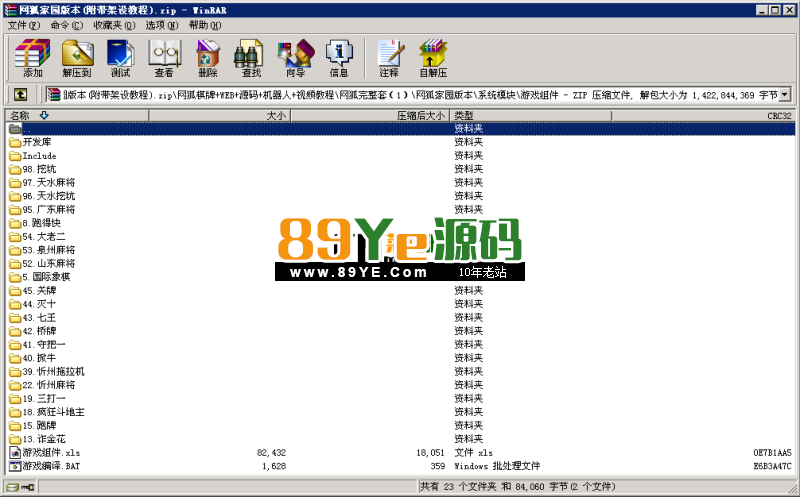This screenshot has width=800, height=497.
Task: Click the up-one-level folder button
Action: (20, 94)
